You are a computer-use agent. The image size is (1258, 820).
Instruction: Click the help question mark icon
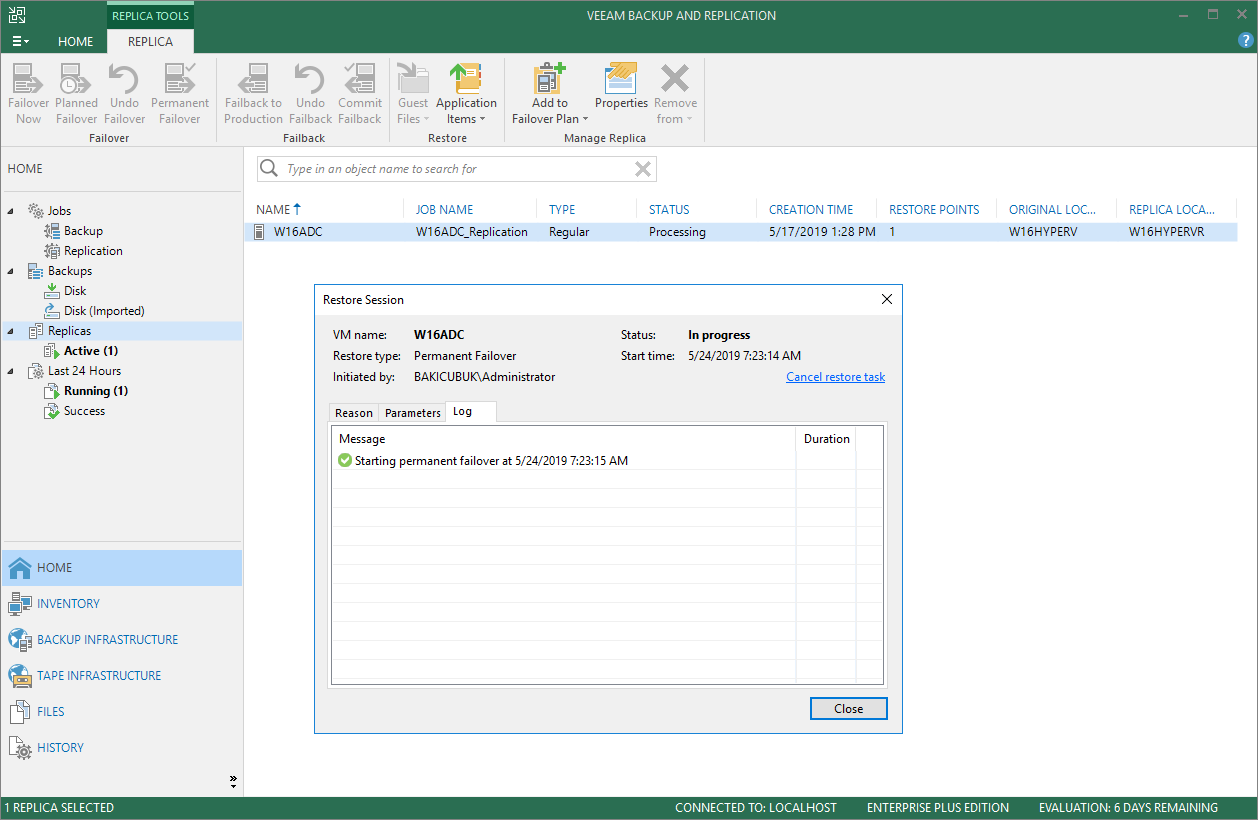(1245, 41)
